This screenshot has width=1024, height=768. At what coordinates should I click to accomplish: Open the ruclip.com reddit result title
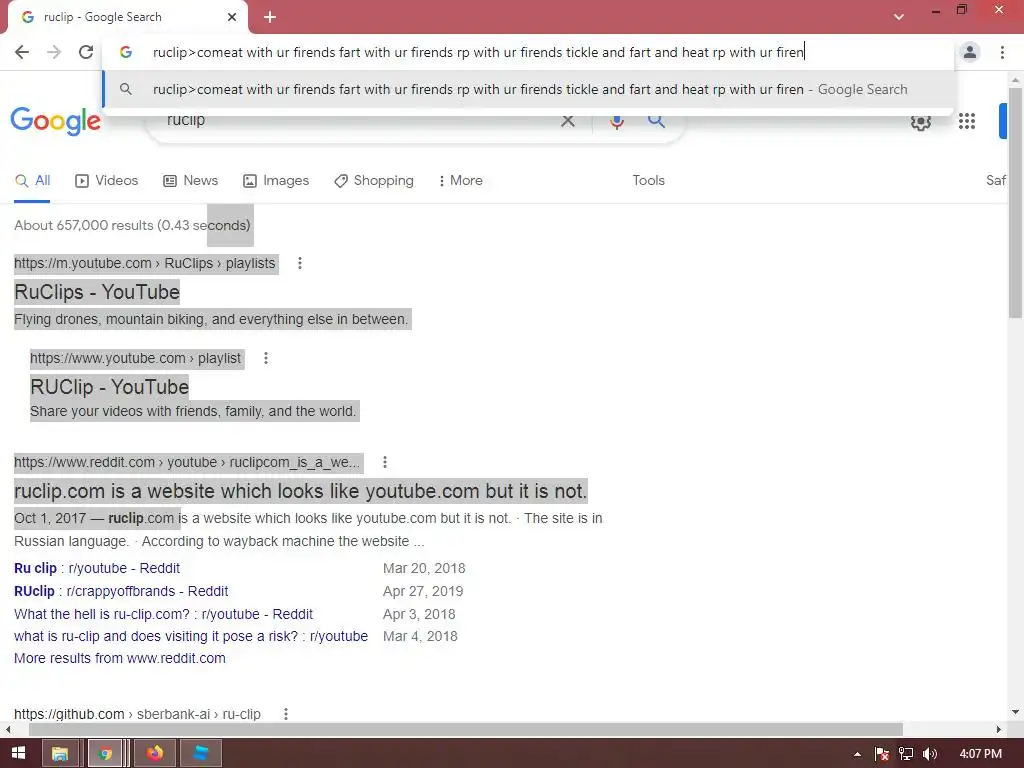300,491
